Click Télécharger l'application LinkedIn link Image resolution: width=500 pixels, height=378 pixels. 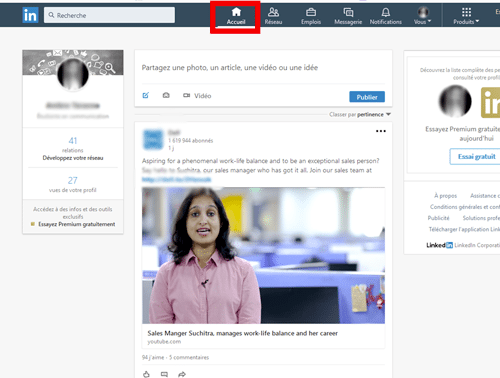464,229
